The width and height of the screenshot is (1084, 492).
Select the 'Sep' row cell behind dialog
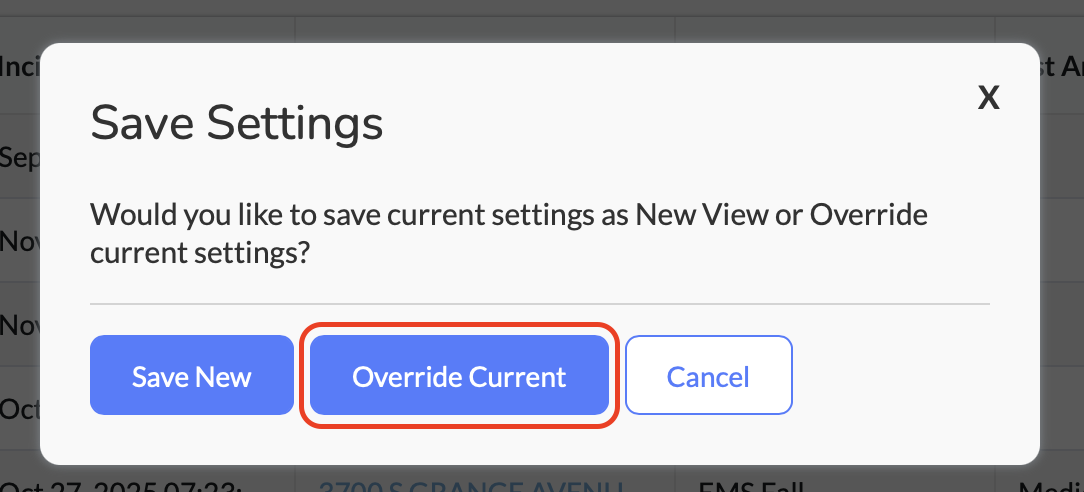(x=19, y=157)
